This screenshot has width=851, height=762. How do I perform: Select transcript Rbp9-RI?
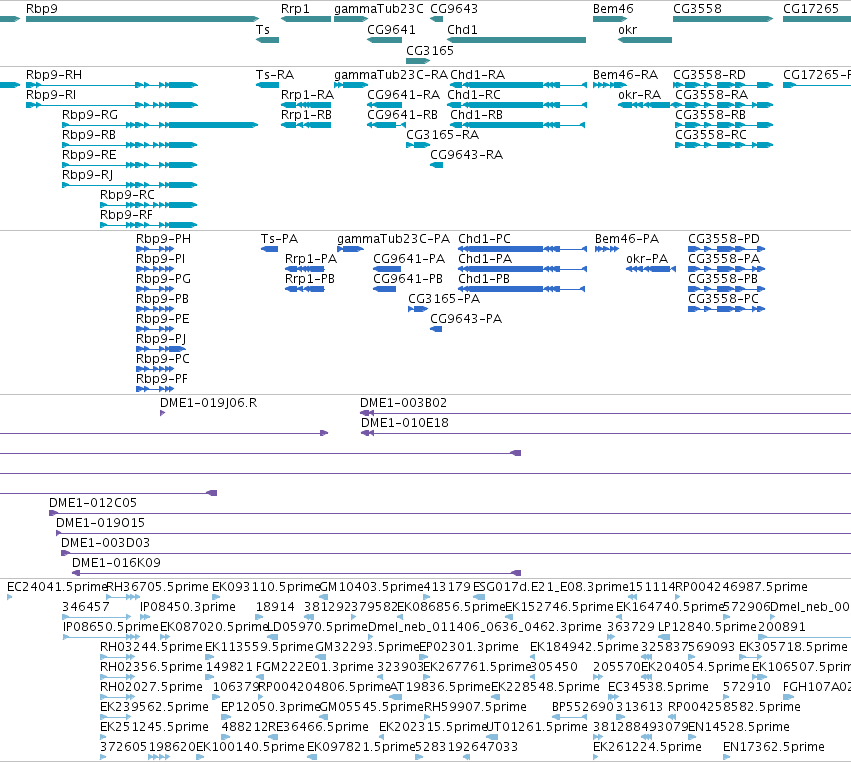pyautogui.click(x=112, y=105)
